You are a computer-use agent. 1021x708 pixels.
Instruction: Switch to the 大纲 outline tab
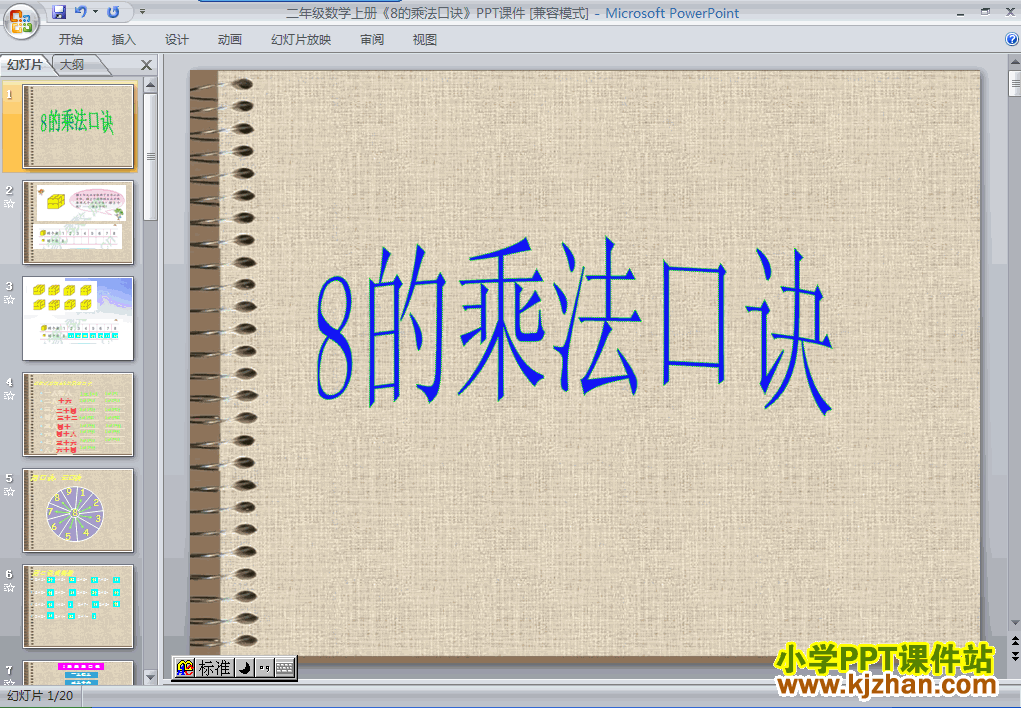click(73, 64)
